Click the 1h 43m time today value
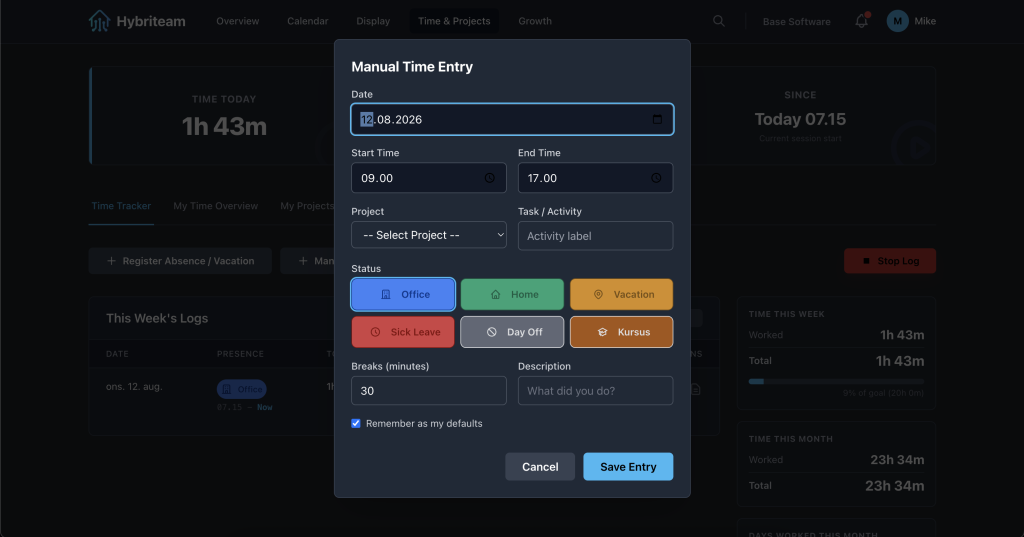This screenshot has height=537, width=1024. click(224, 126)
